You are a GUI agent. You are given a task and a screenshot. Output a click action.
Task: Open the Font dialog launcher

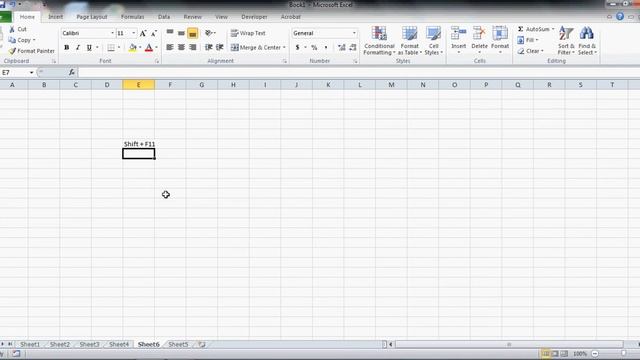point(157,61)
